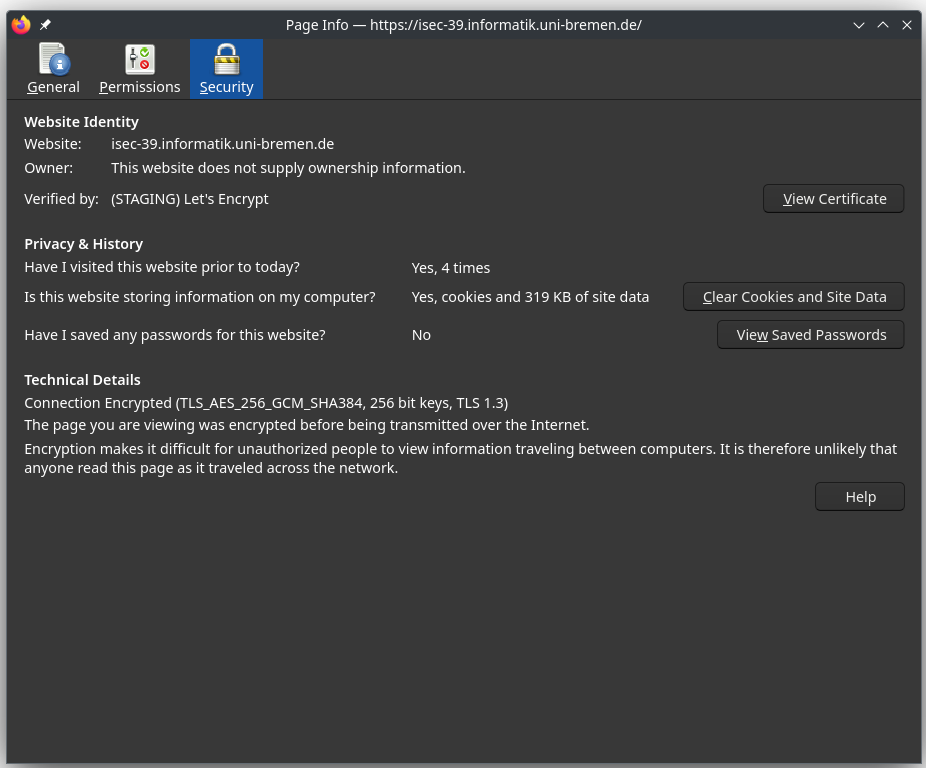Click the website domain isec-39.informatik.uni-bremen.de field
Viewport: 926px width, 768px height.
coord(222,144)
